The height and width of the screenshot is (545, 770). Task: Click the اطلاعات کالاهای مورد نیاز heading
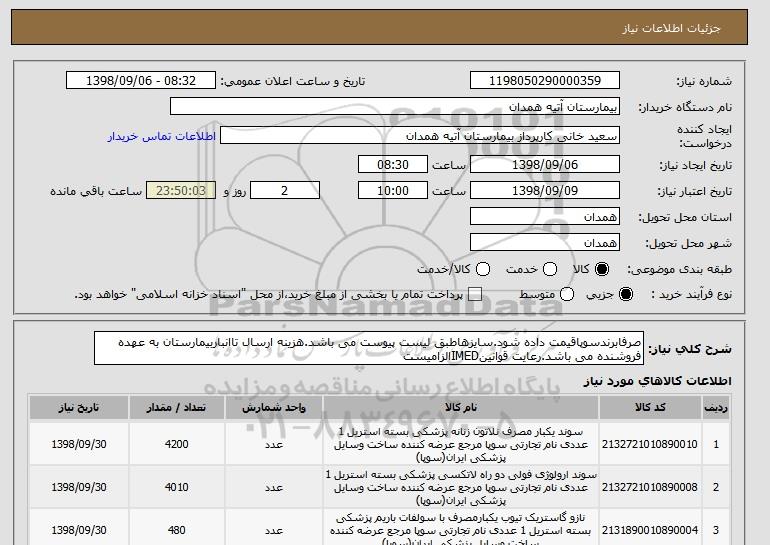[x=658, y=381]
